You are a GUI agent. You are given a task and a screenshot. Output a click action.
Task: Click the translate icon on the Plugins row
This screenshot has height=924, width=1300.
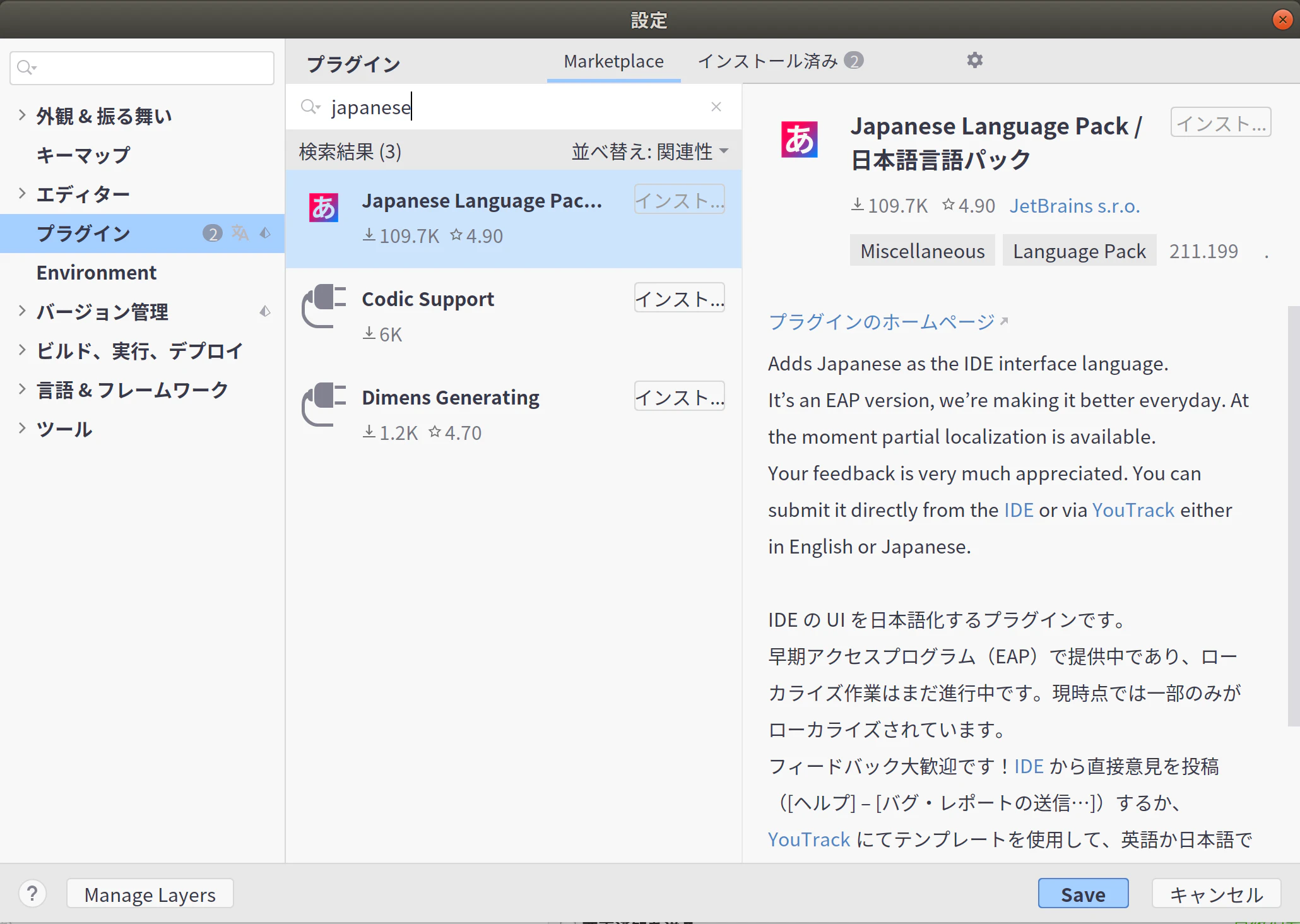click(x=240, y=233)
